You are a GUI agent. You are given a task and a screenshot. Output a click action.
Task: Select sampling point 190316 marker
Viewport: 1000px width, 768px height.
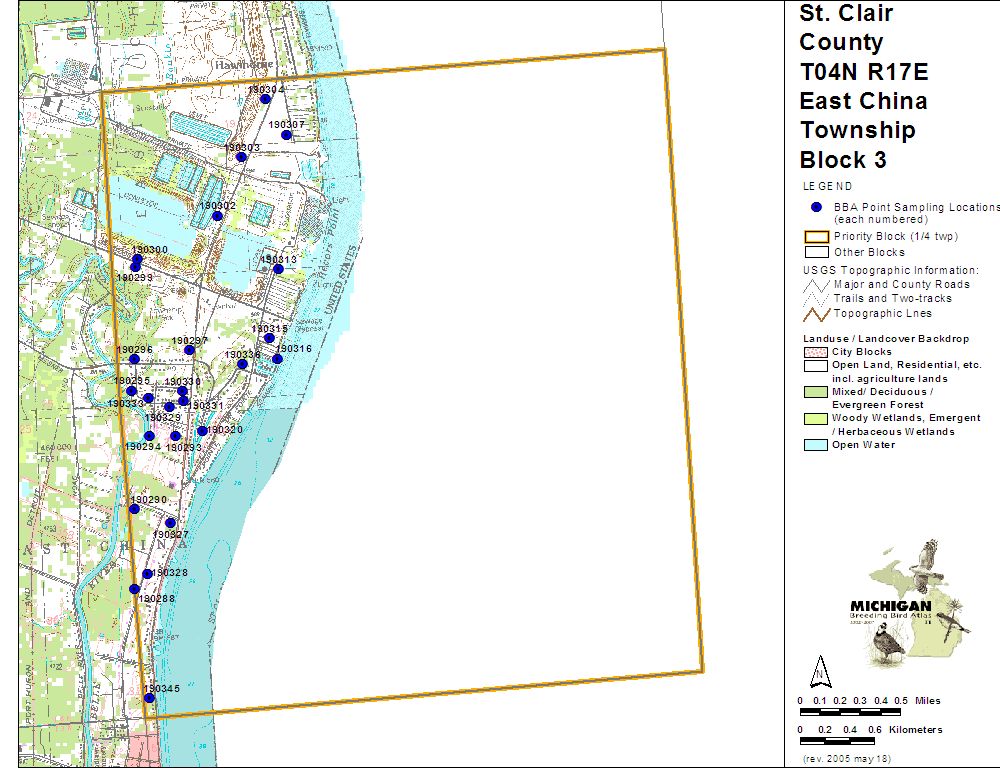coord(277,358)
